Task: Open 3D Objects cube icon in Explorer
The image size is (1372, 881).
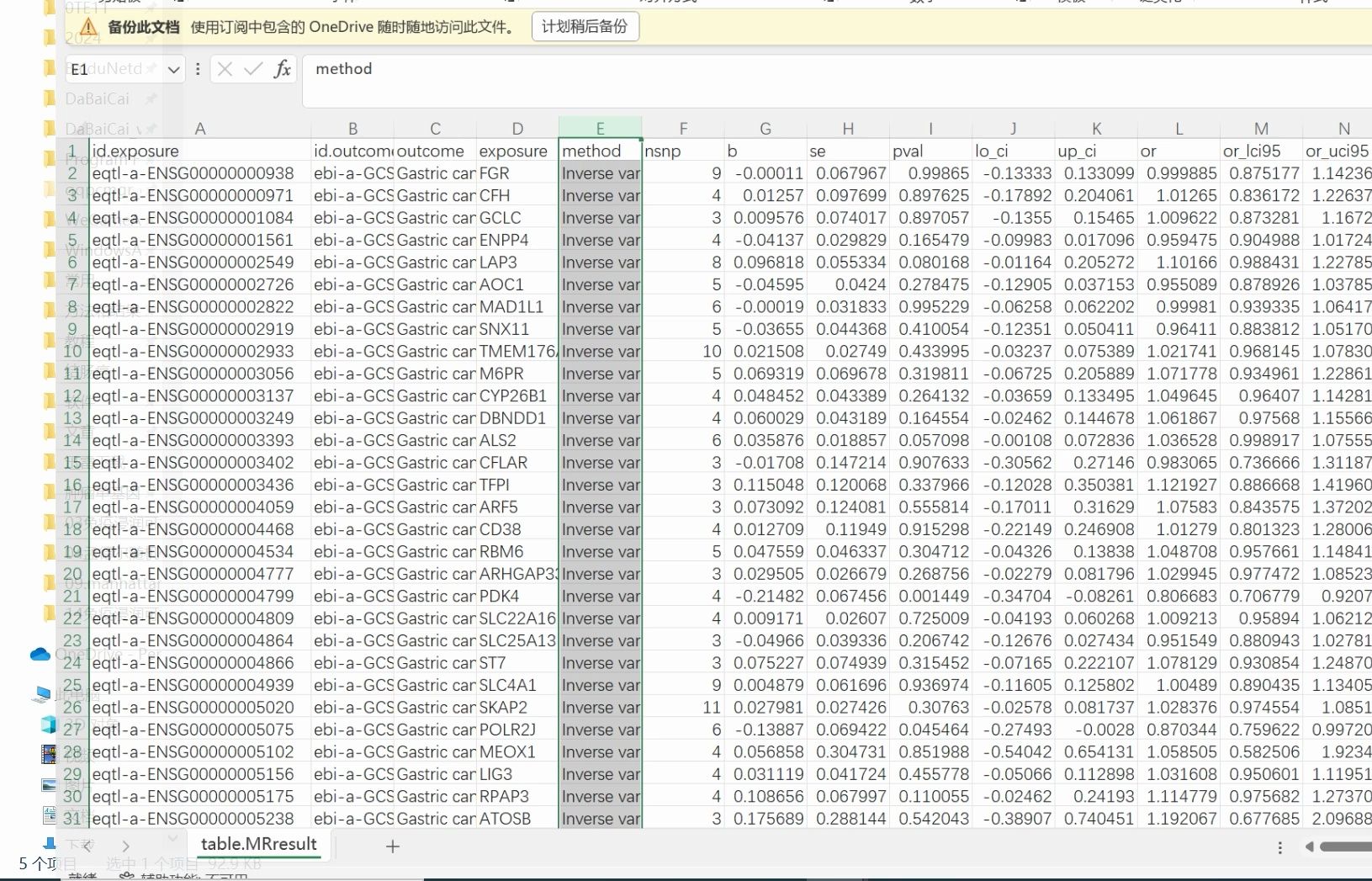Action: pos(48,724)
